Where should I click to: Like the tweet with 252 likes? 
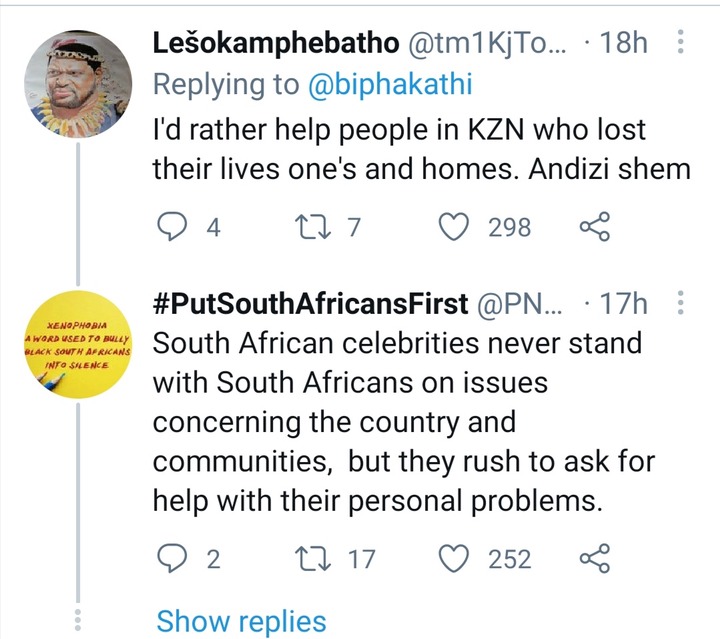tap(454, 558)
